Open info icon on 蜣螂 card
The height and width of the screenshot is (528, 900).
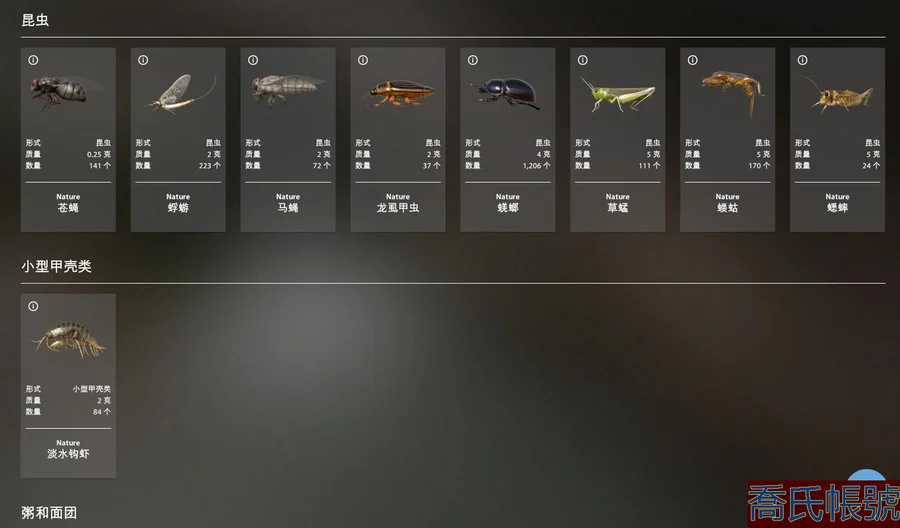click(x=473, y=60)
